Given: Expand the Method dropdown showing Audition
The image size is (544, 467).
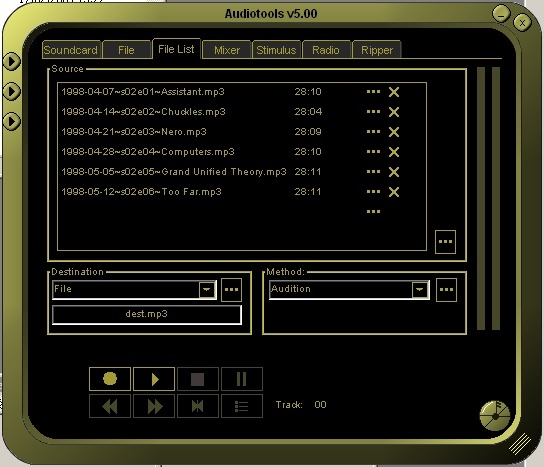Looking at the screenshot, I should (419, 290).
